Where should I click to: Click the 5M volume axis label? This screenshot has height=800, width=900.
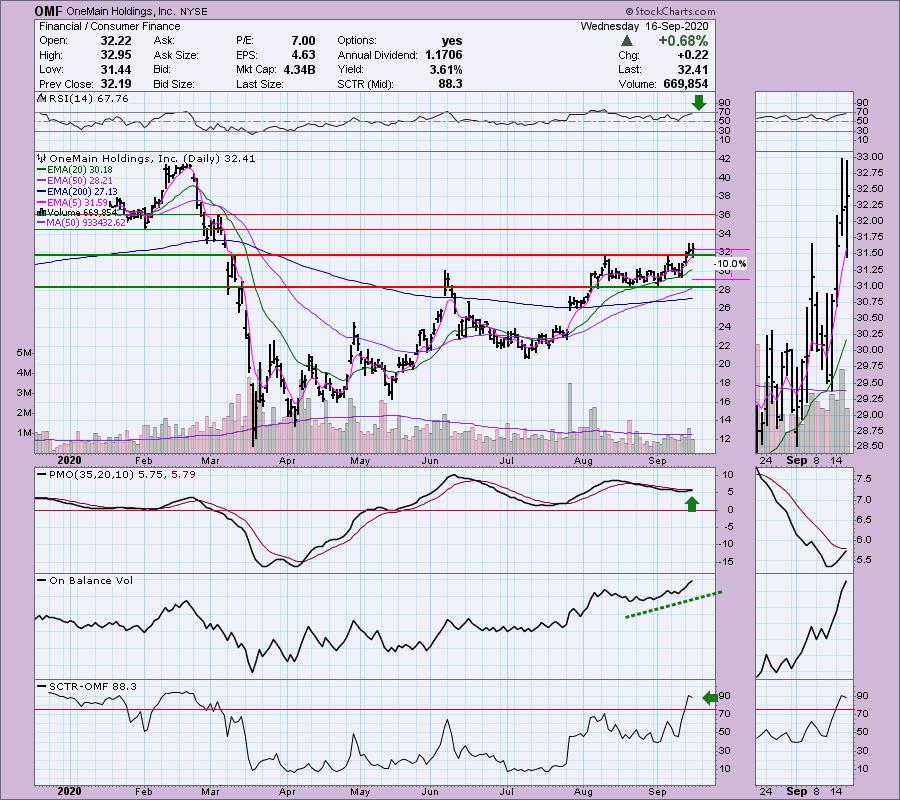(x=24, y=353)
